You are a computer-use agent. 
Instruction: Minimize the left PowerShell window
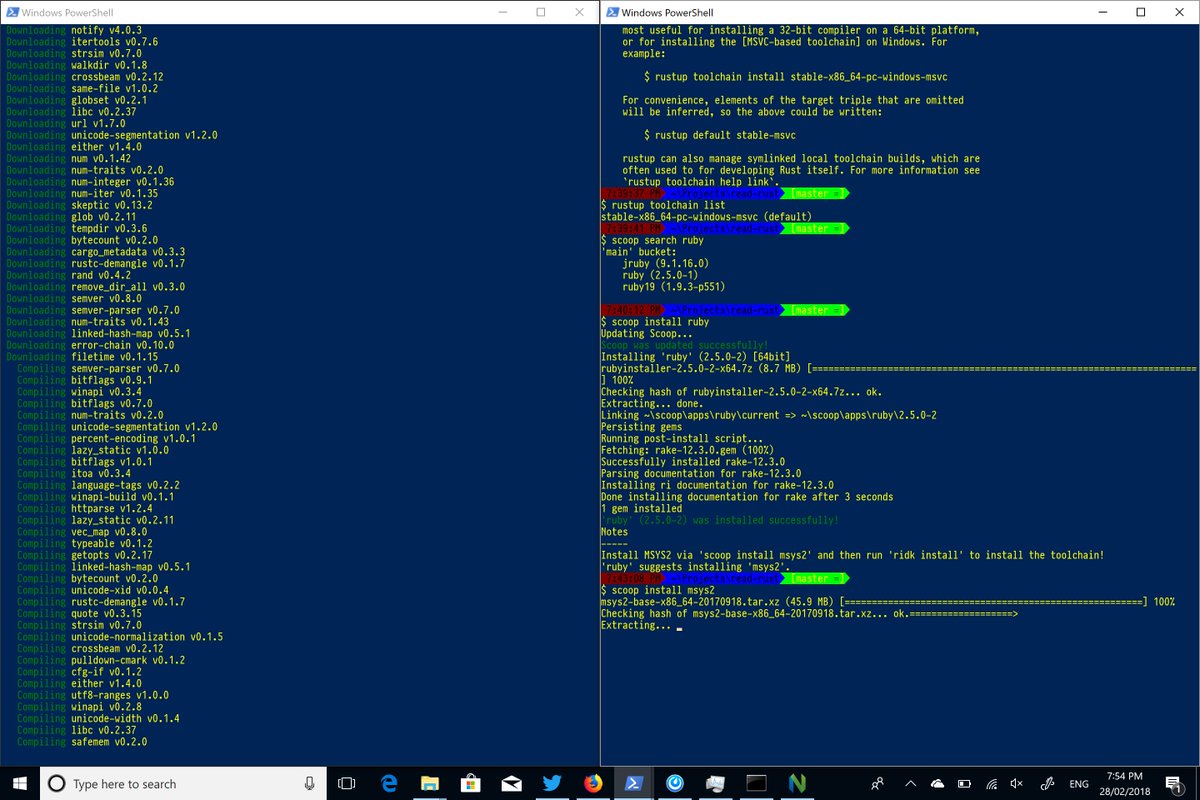tap(503, 12)
